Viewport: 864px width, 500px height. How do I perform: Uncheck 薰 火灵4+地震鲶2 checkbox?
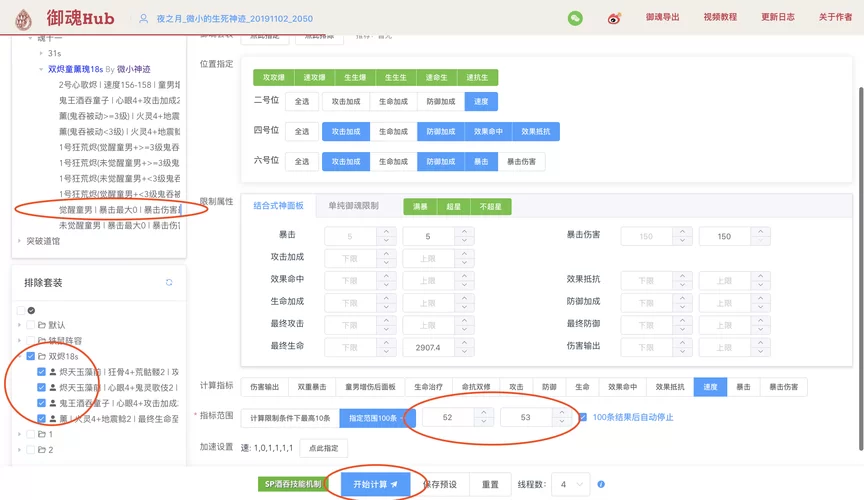tap(41, 418)
